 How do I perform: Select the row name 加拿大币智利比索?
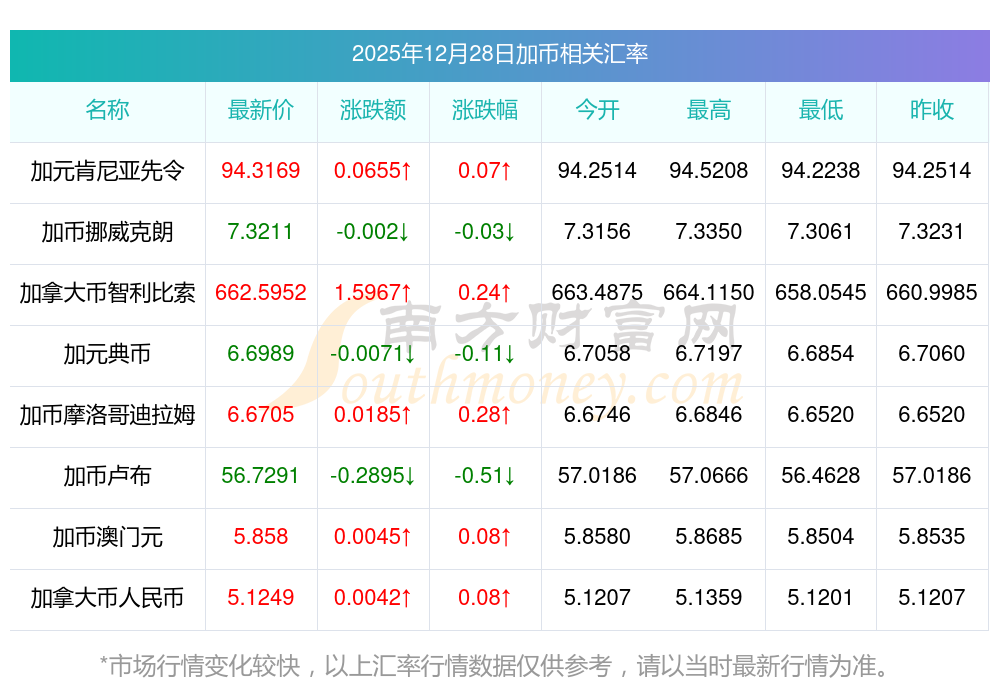pos(107,293)
